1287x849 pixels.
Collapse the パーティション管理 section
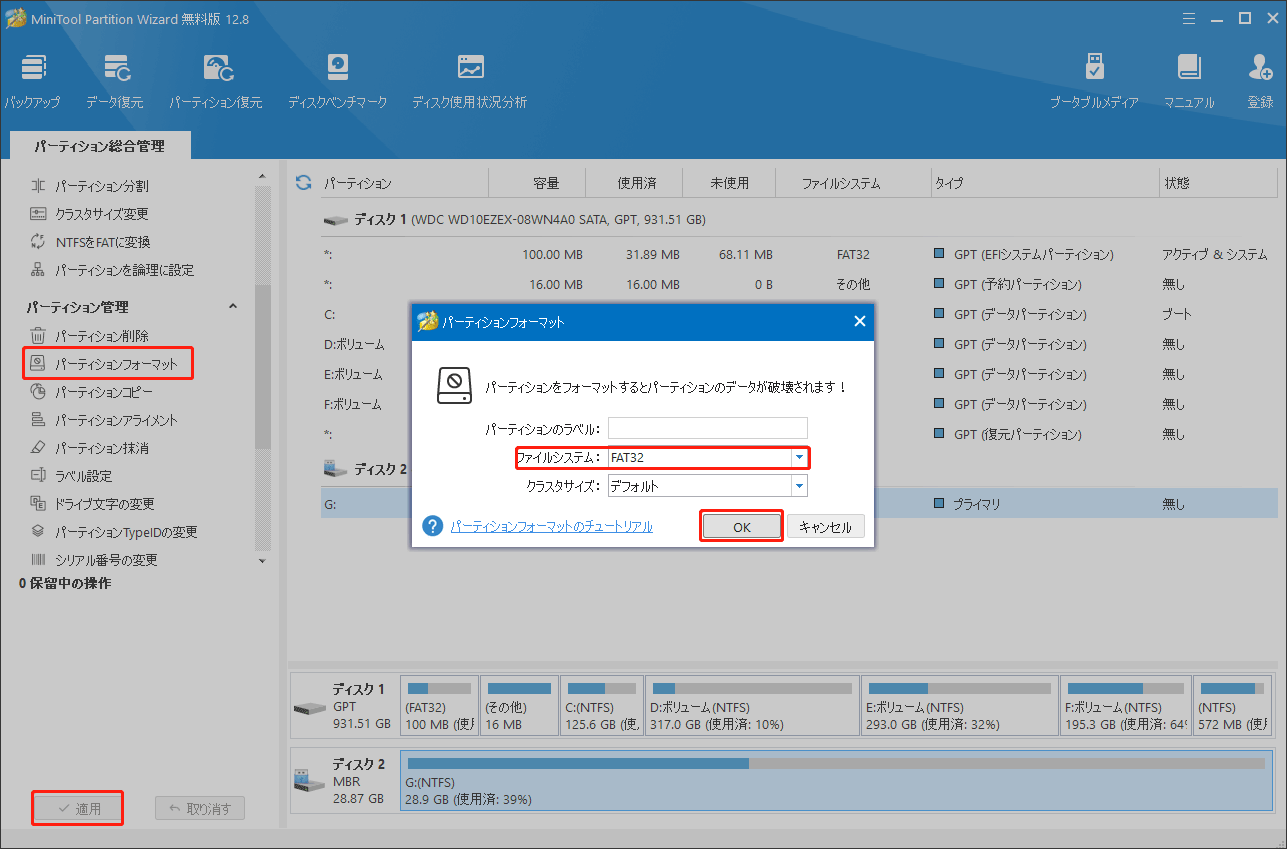click(233, 306)
